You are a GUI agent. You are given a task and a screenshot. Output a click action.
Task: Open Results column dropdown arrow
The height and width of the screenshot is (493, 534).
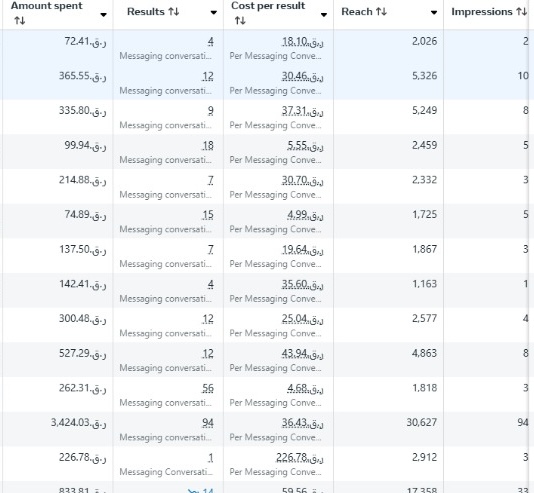coord(214,13)
